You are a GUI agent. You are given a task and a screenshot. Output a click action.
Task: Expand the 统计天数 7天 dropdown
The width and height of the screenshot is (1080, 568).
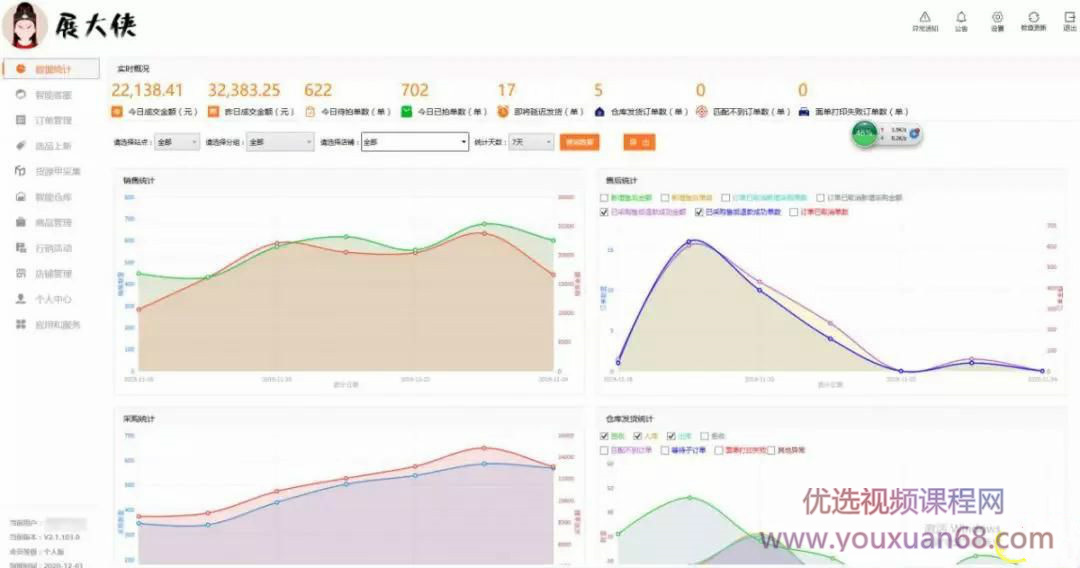pos(531,143)
